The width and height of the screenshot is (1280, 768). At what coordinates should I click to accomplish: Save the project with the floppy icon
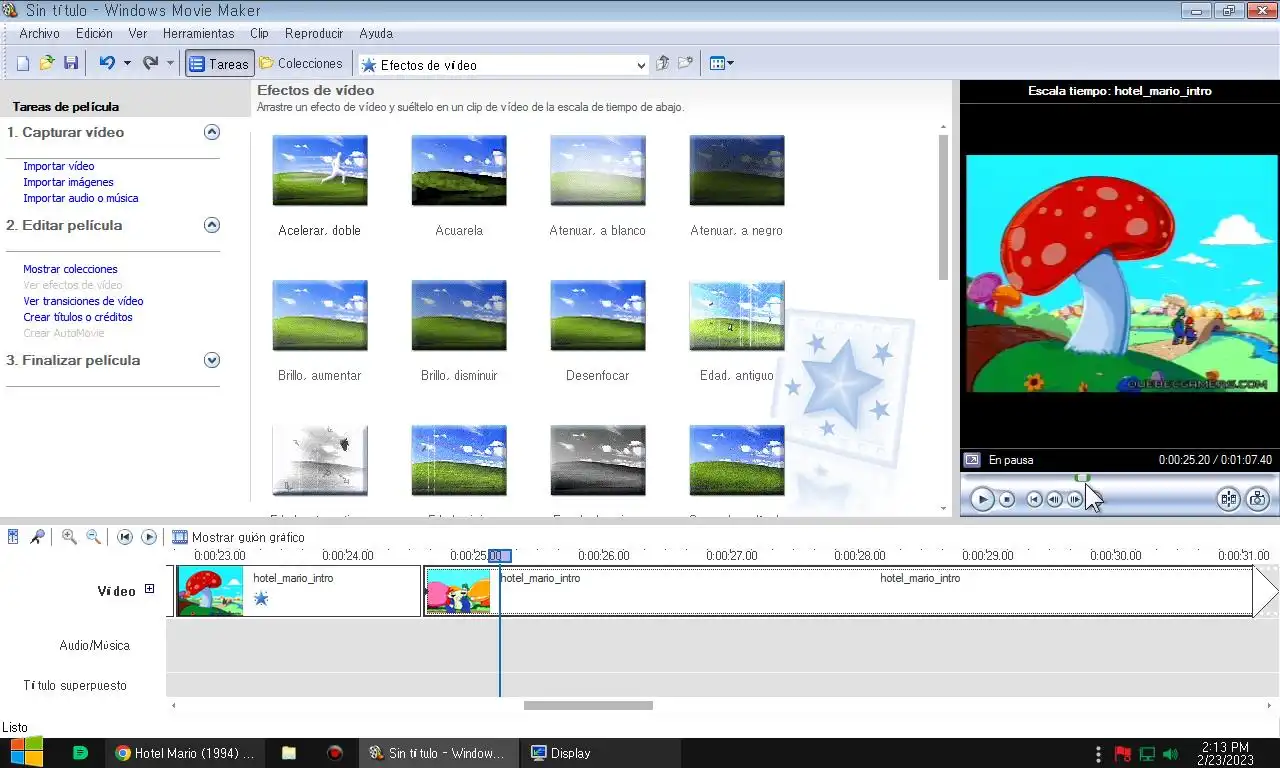click(x=71, y=63)
